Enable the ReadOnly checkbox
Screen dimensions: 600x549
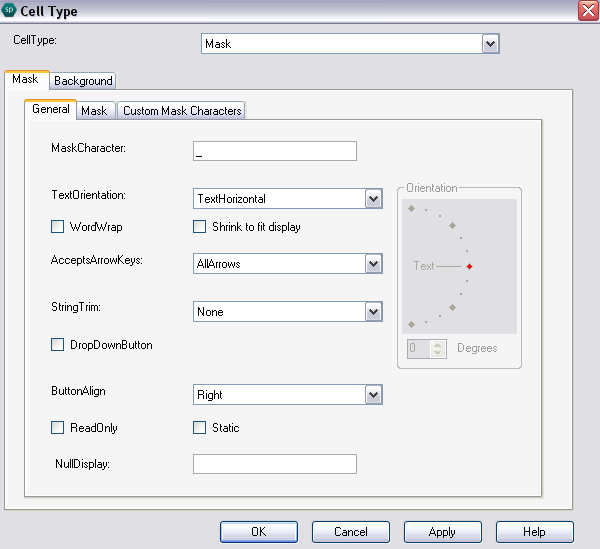pyautogui.click(x=57, y=427)
